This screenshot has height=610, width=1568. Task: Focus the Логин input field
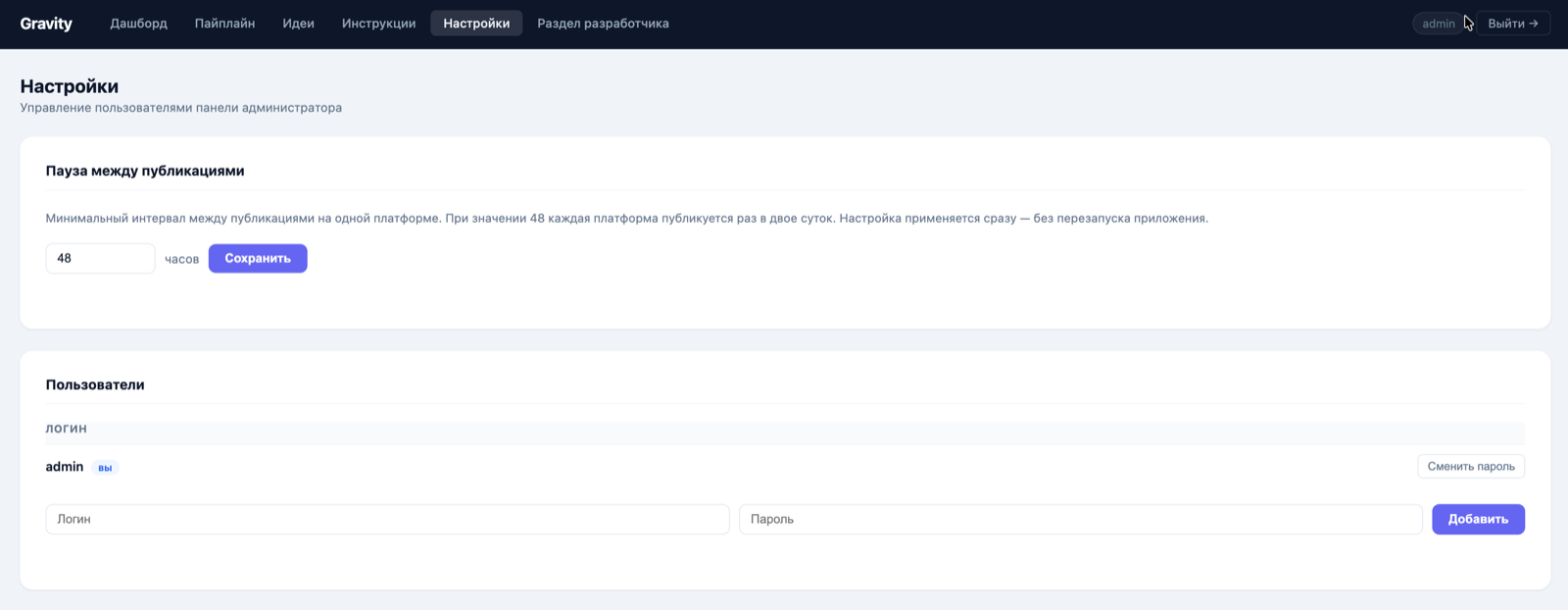pos(387,519)
